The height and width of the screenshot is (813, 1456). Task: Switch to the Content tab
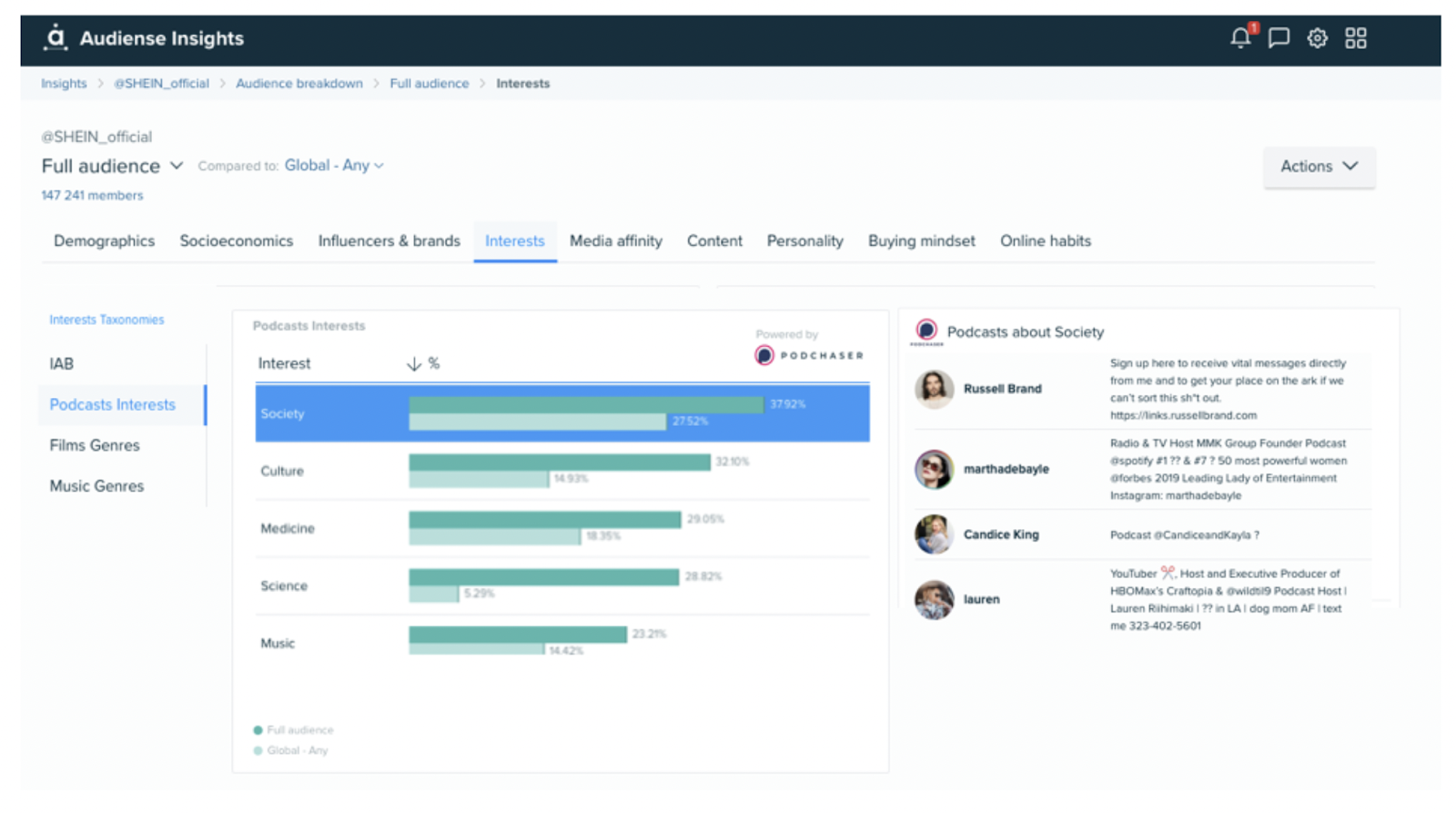(714, 241)
